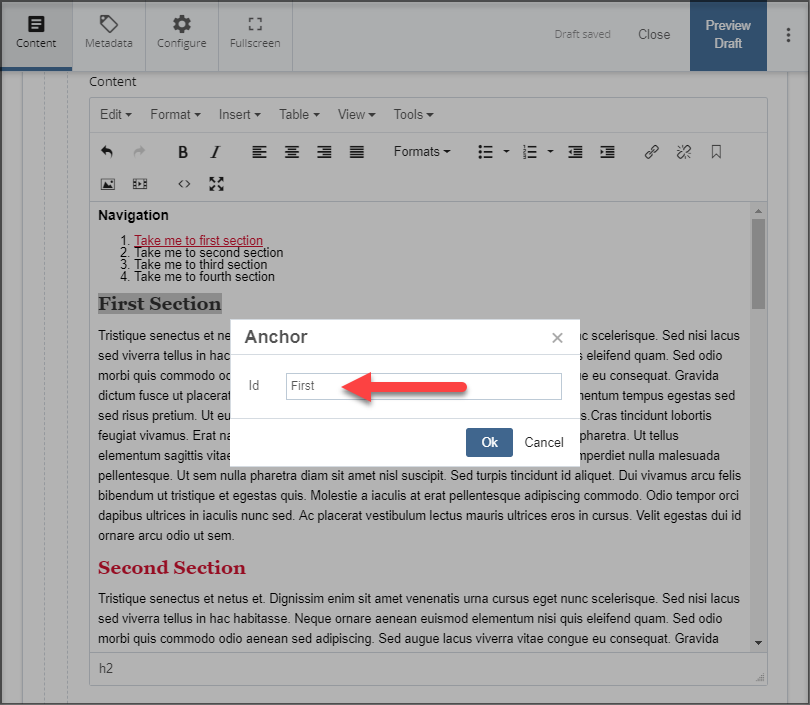
Task: Click the 'Draft saved' status text
Action: point(582,35)
